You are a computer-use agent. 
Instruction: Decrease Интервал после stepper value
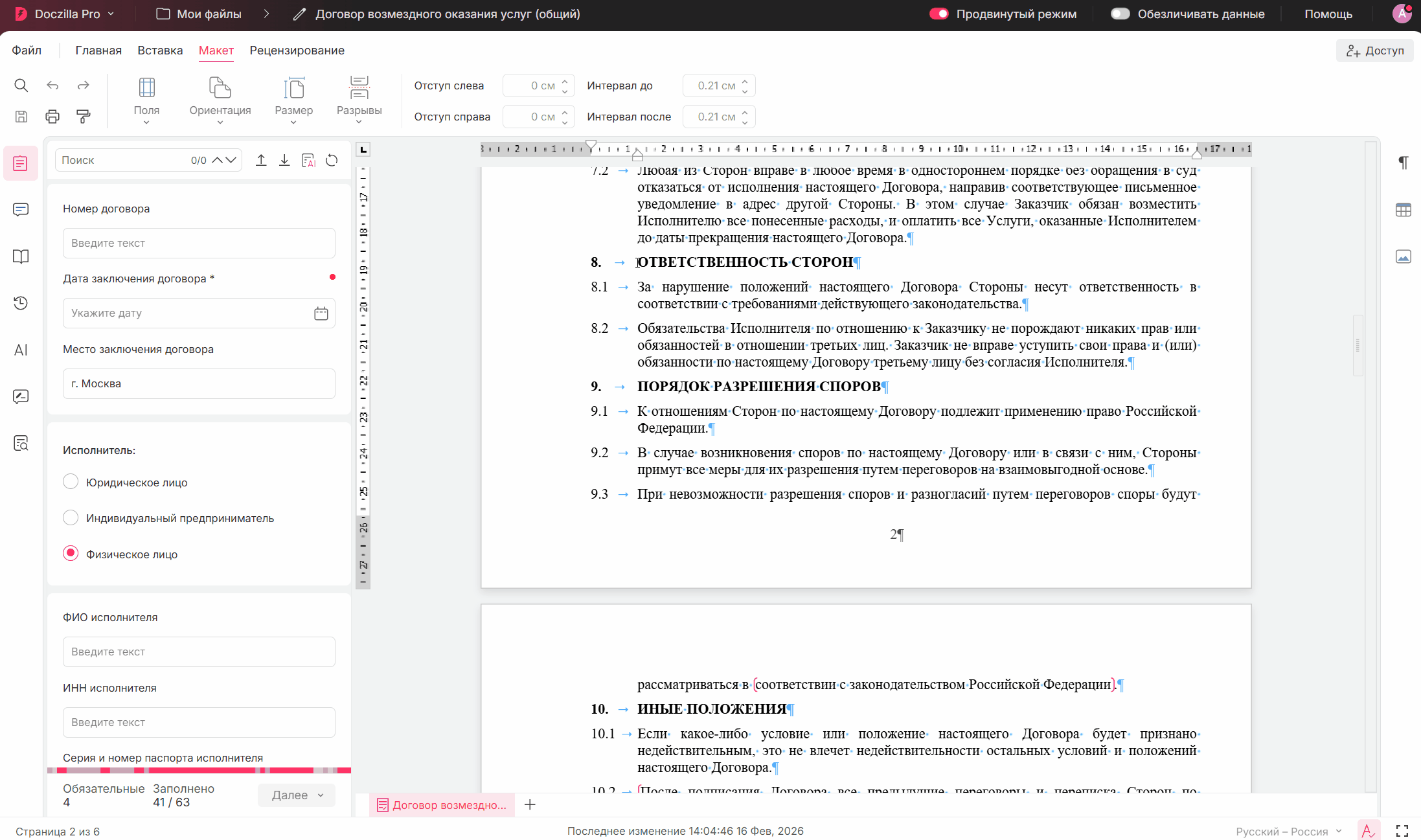click(745, 122)
